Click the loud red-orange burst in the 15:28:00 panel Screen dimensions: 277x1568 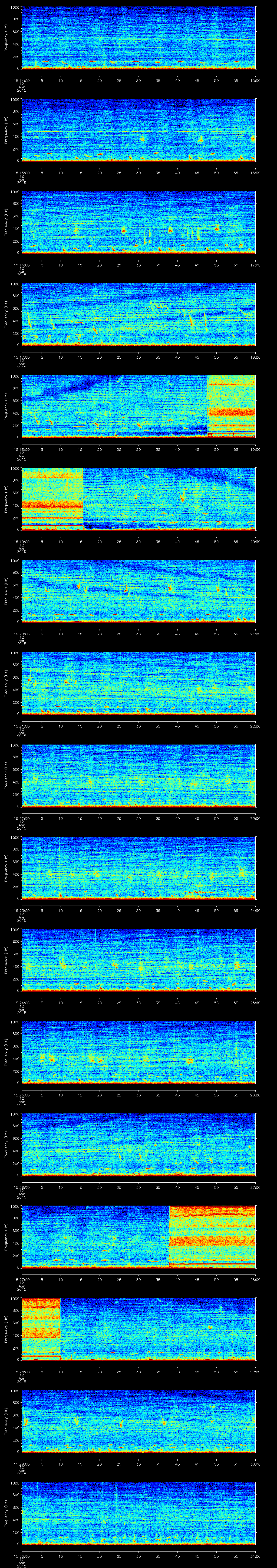(x=41, y=1329)
